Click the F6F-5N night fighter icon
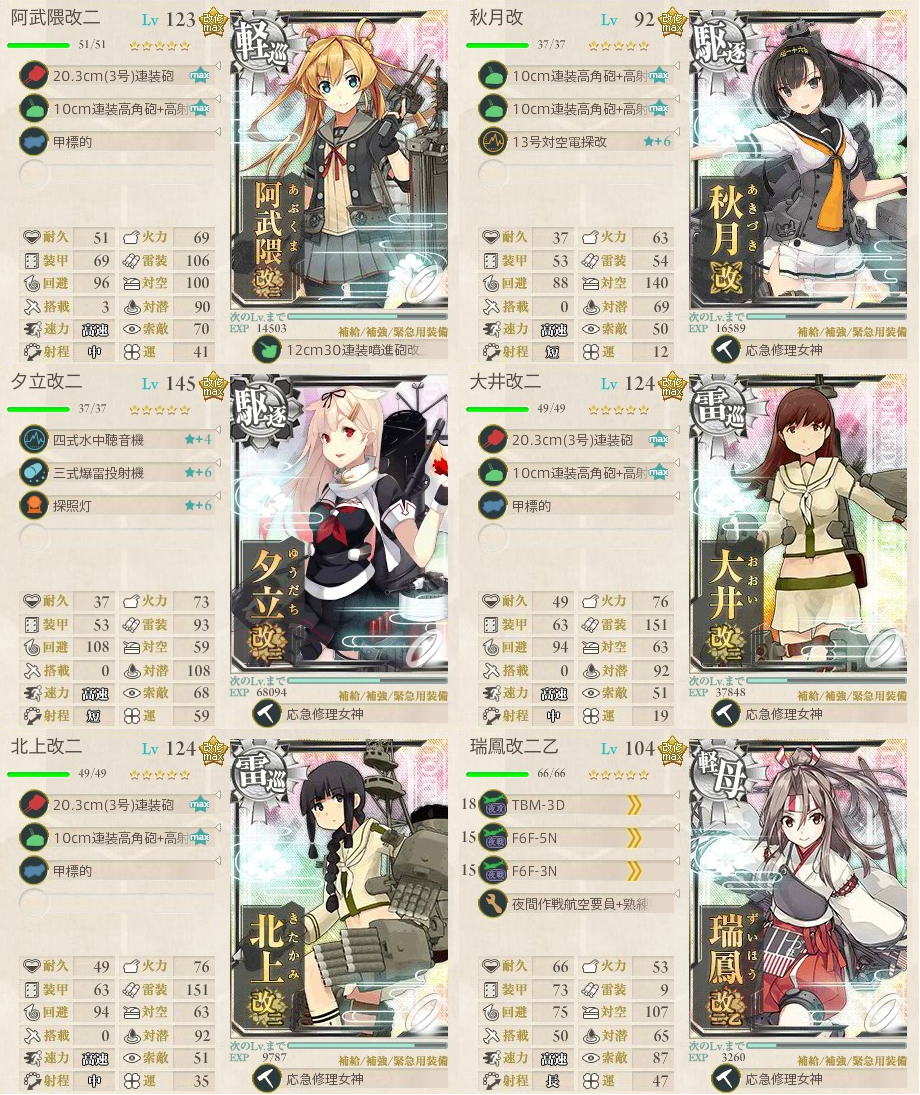 click(x=493, y=838)
